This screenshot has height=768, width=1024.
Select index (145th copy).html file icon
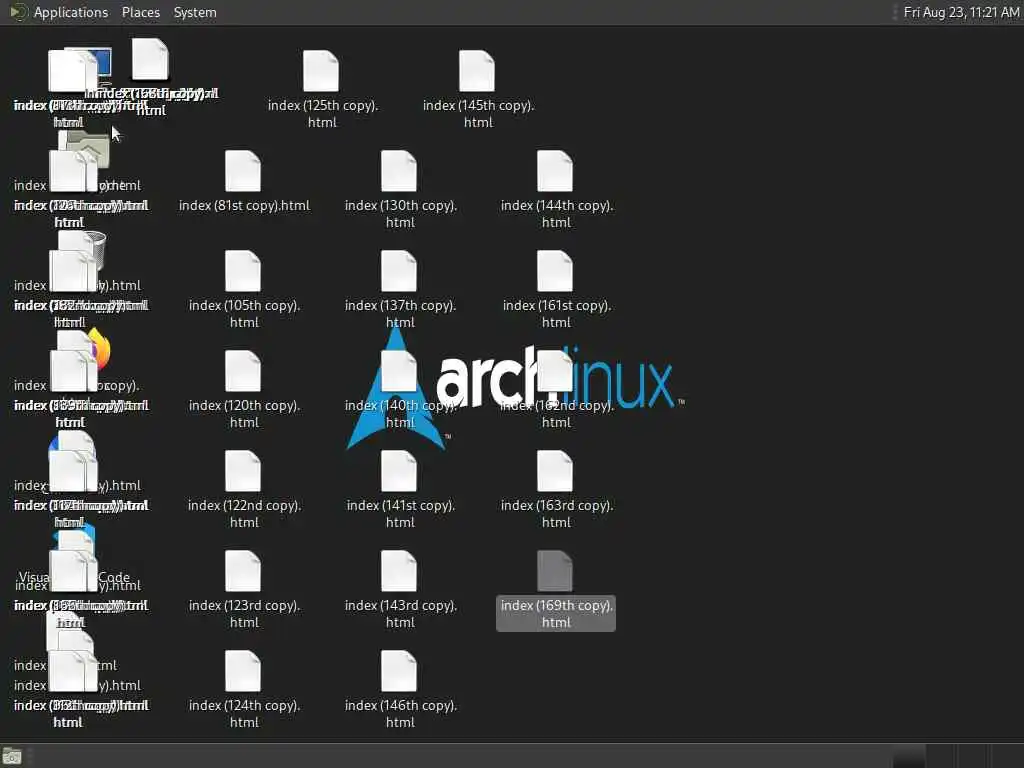[477, 71]
